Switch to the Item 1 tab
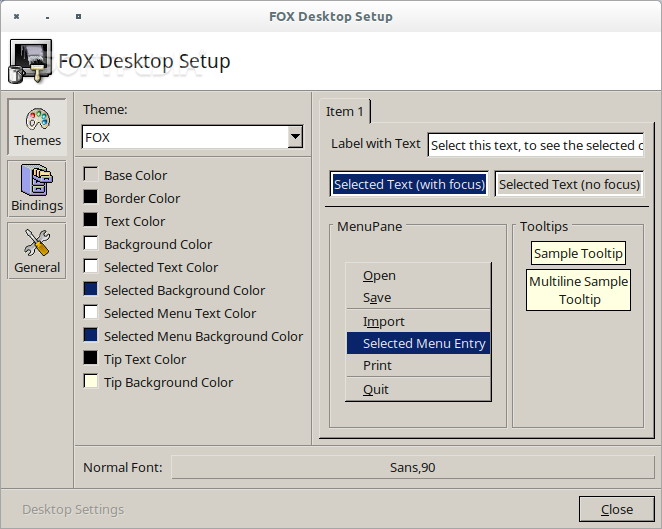 coord(345,111)
